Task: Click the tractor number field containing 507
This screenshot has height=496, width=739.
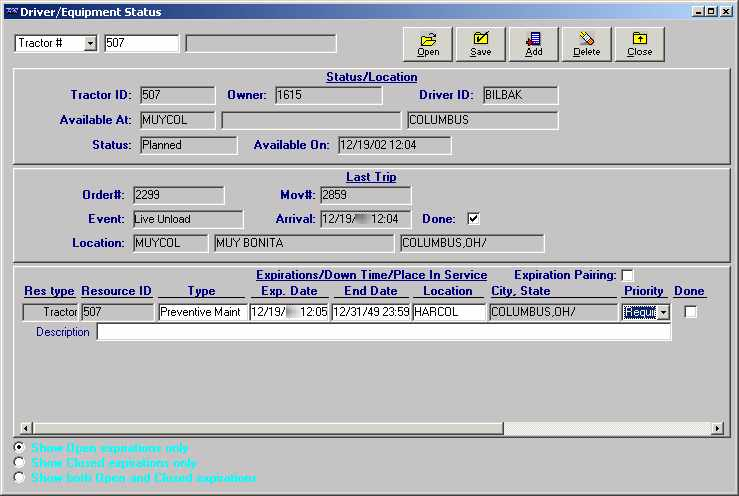Action: pos(141,43)
